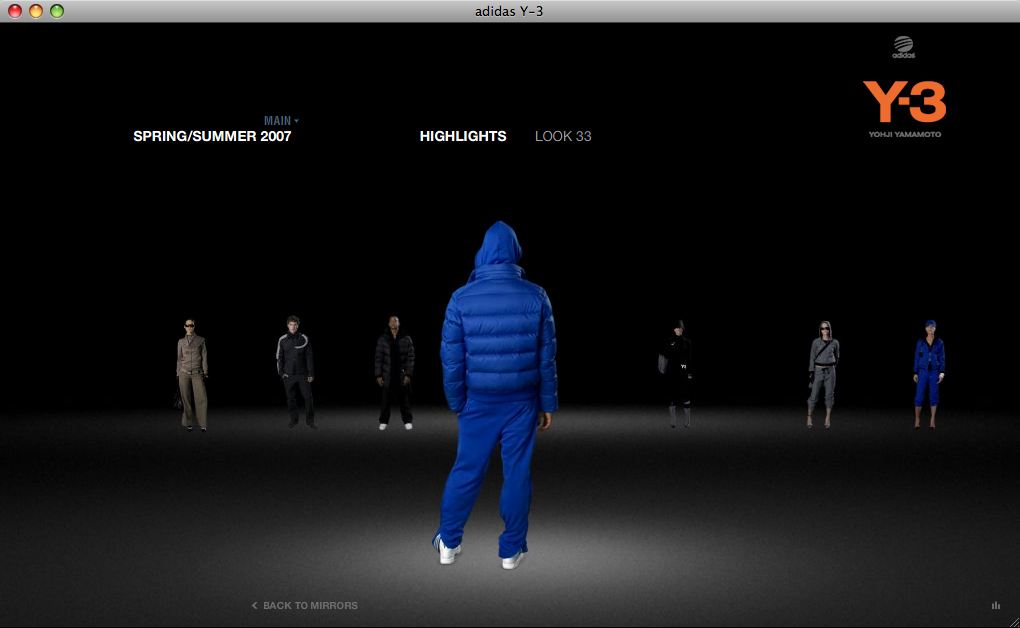Select the model in grey sweatsuit
The image size is (1020, 628).
[x=823, y=374]
